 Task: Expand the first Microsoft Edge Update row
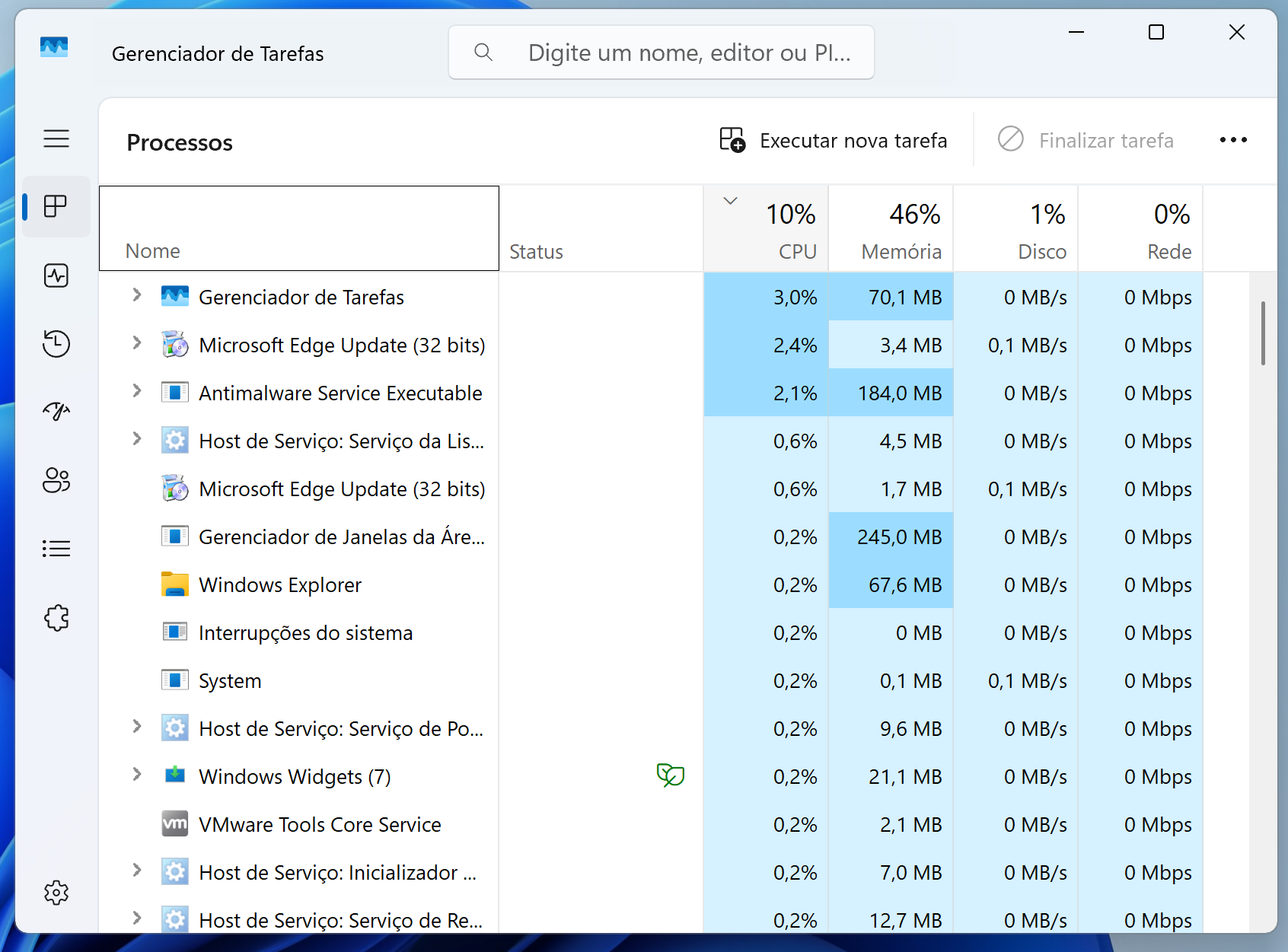(137, 343)
